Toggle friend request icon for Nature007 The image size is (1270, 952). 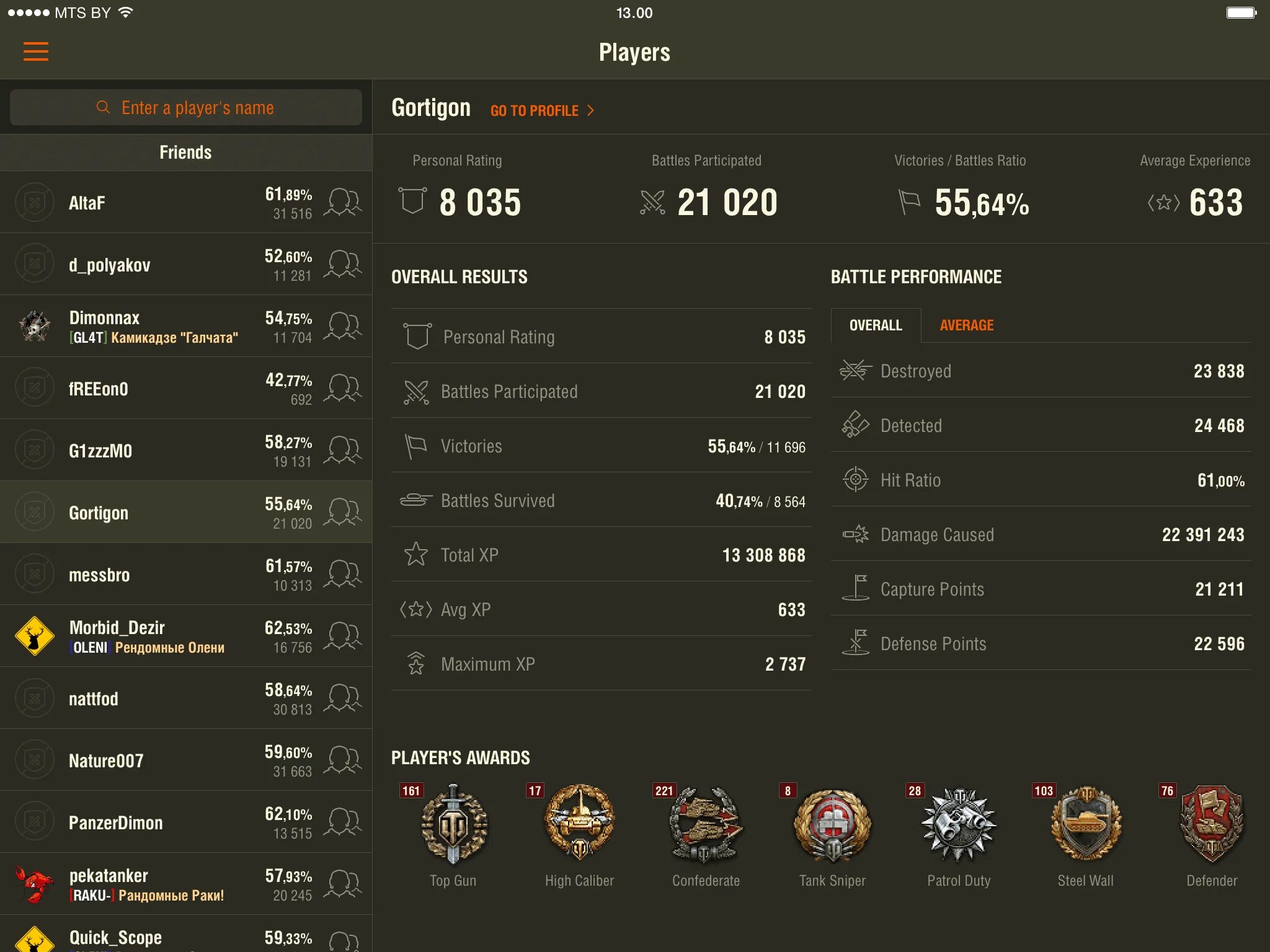tap(344, 759)
